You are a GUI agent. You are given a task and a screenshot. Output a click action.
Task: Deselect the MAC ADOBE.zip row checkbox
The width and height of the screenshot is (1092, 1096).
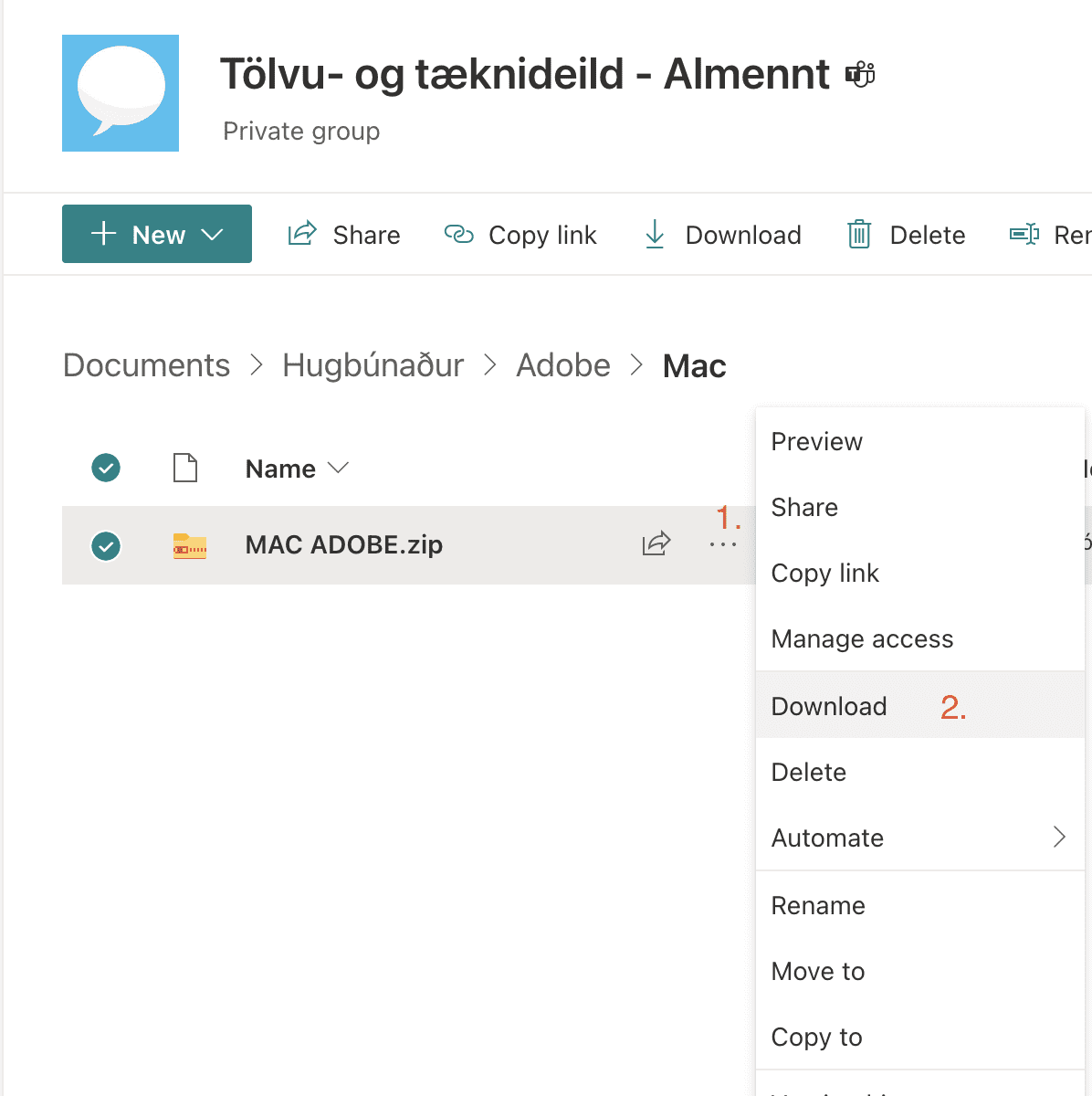pos(106,546)
